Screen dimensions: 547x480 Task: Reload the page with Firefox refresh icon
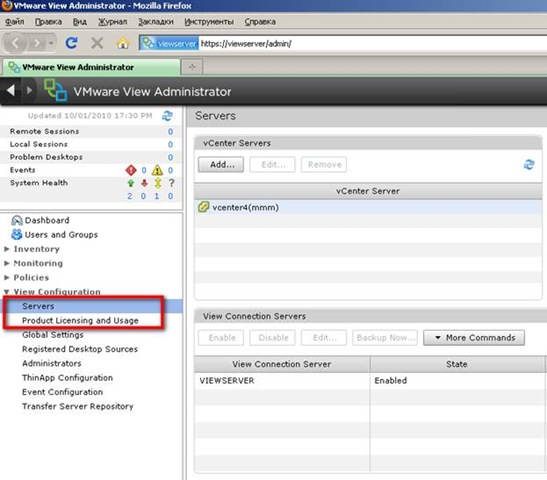[x=72, y=43]
